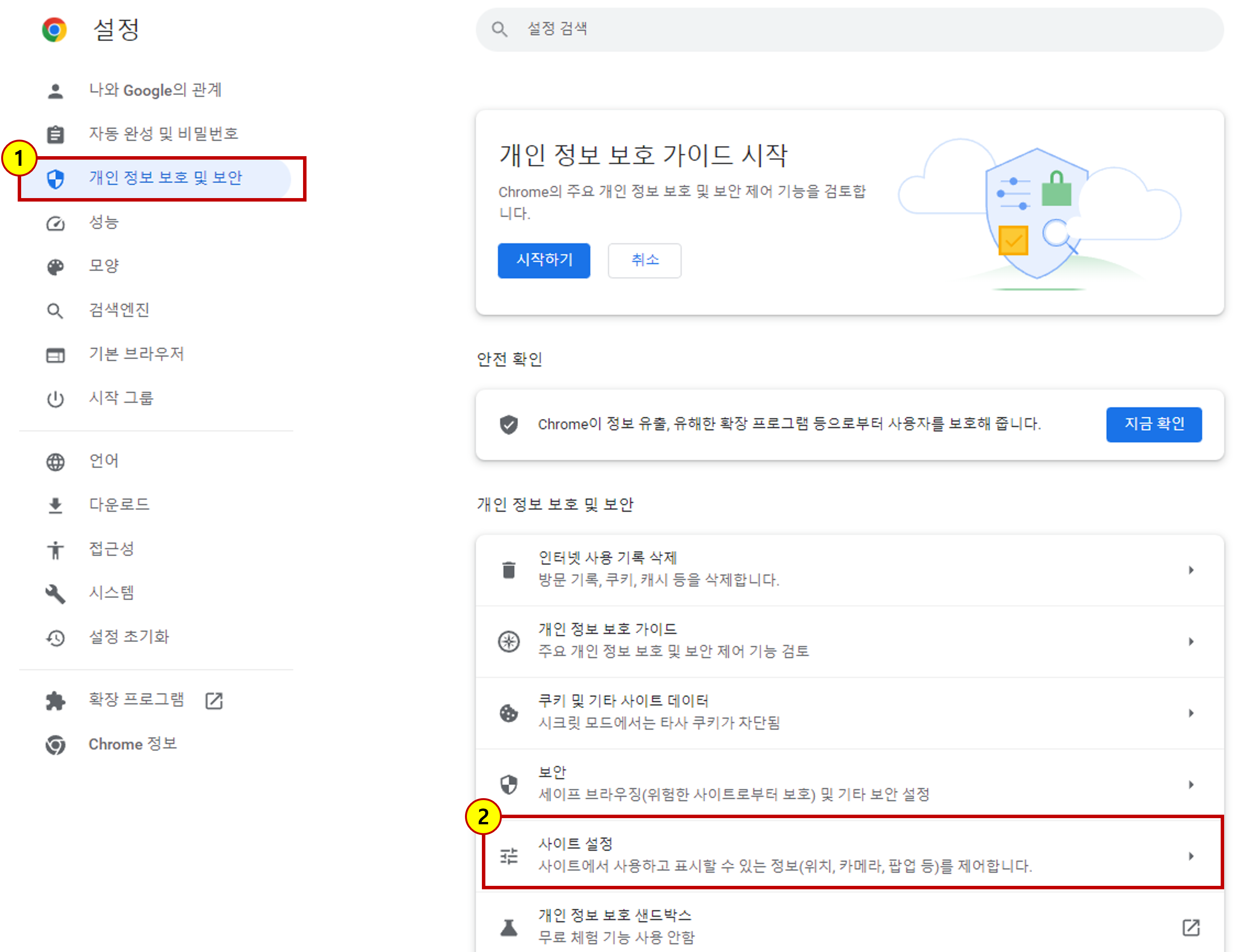Click the speedometer icon for 성능
The image size is (1233, 952).
(55, 223)
